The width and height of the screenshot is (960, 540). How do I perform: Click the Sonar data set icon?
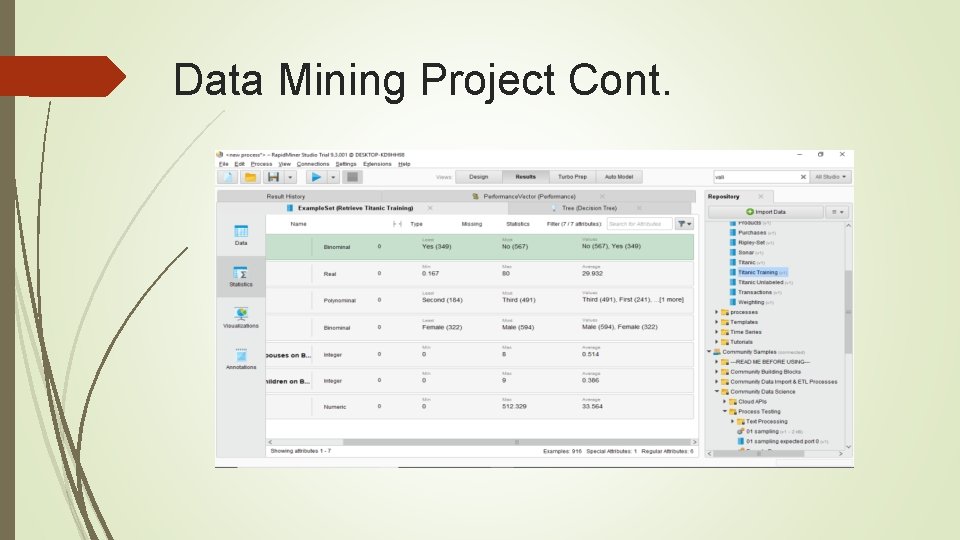coord(733,252)
